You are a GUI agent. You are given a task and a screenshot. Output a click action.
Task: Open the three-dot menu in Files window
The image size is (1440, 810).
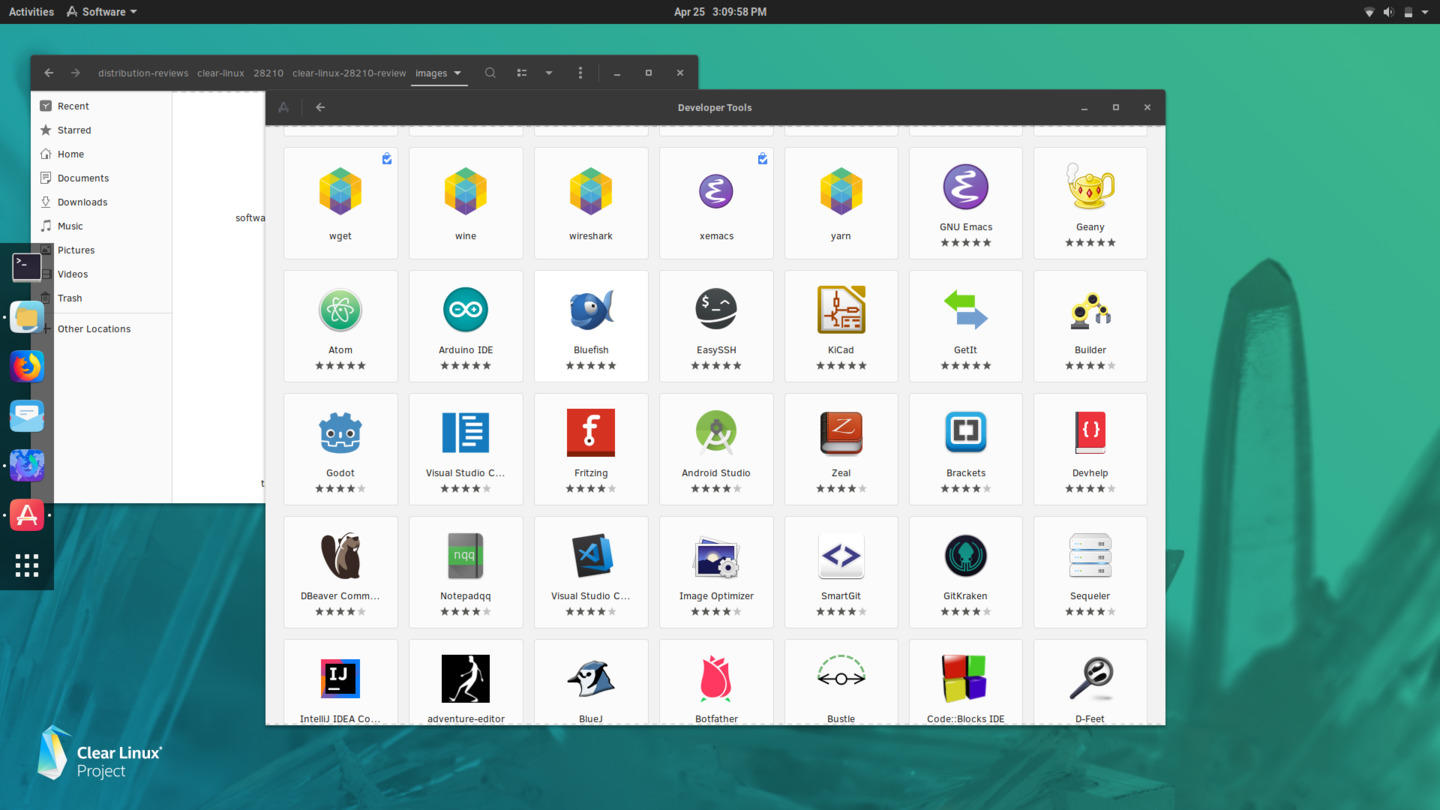[580, 73]
